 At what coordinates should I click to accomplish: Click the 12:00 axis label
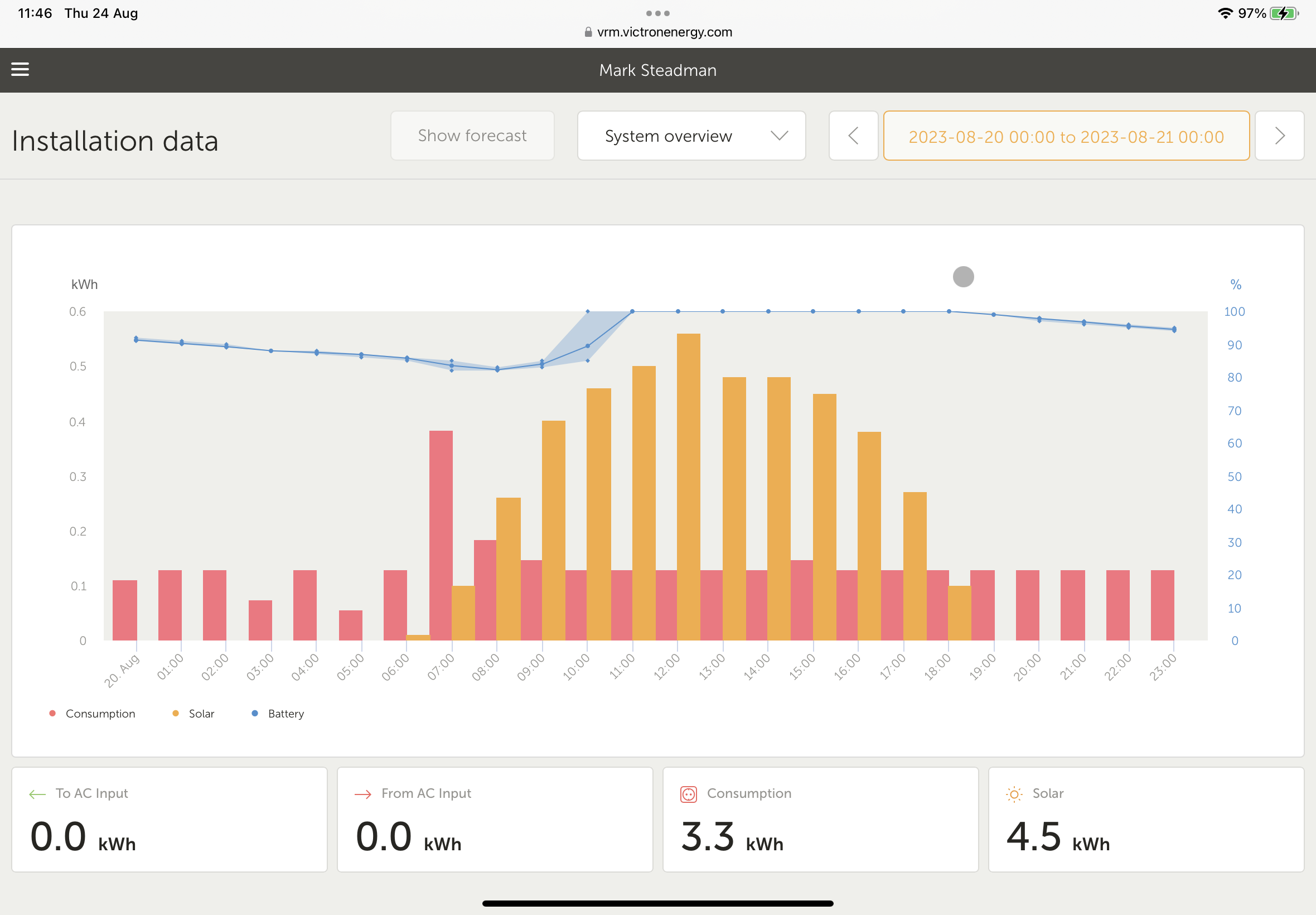(667, 667)
